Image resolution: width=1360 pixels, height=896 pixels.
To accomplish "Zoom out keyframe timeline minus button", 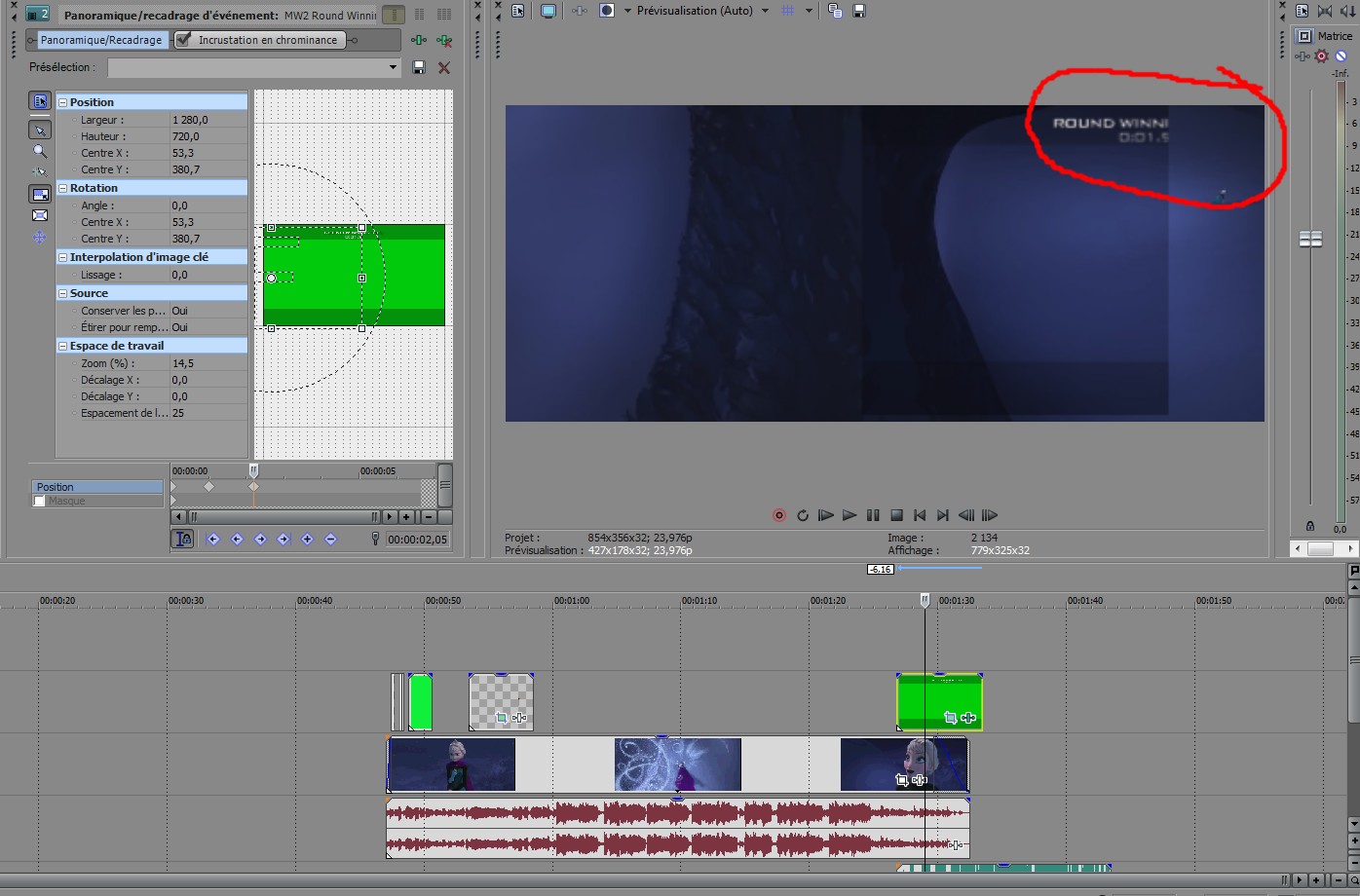I will click(429, 517).
